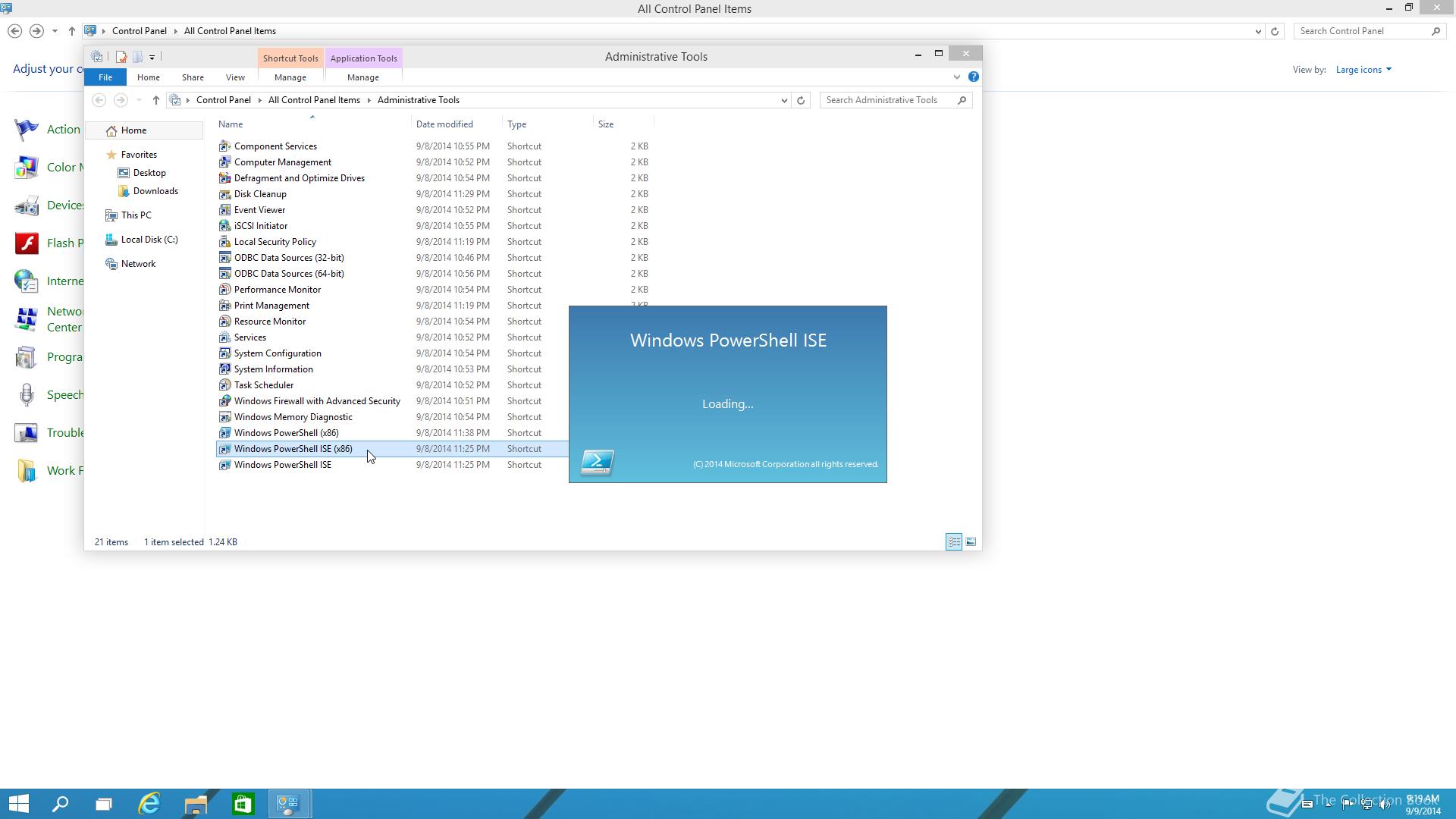The image size is (1456, 819).
Task: Open recent locations dropdown in Administrative Tools
Action: pyautogui.click(x=139, y=100)
